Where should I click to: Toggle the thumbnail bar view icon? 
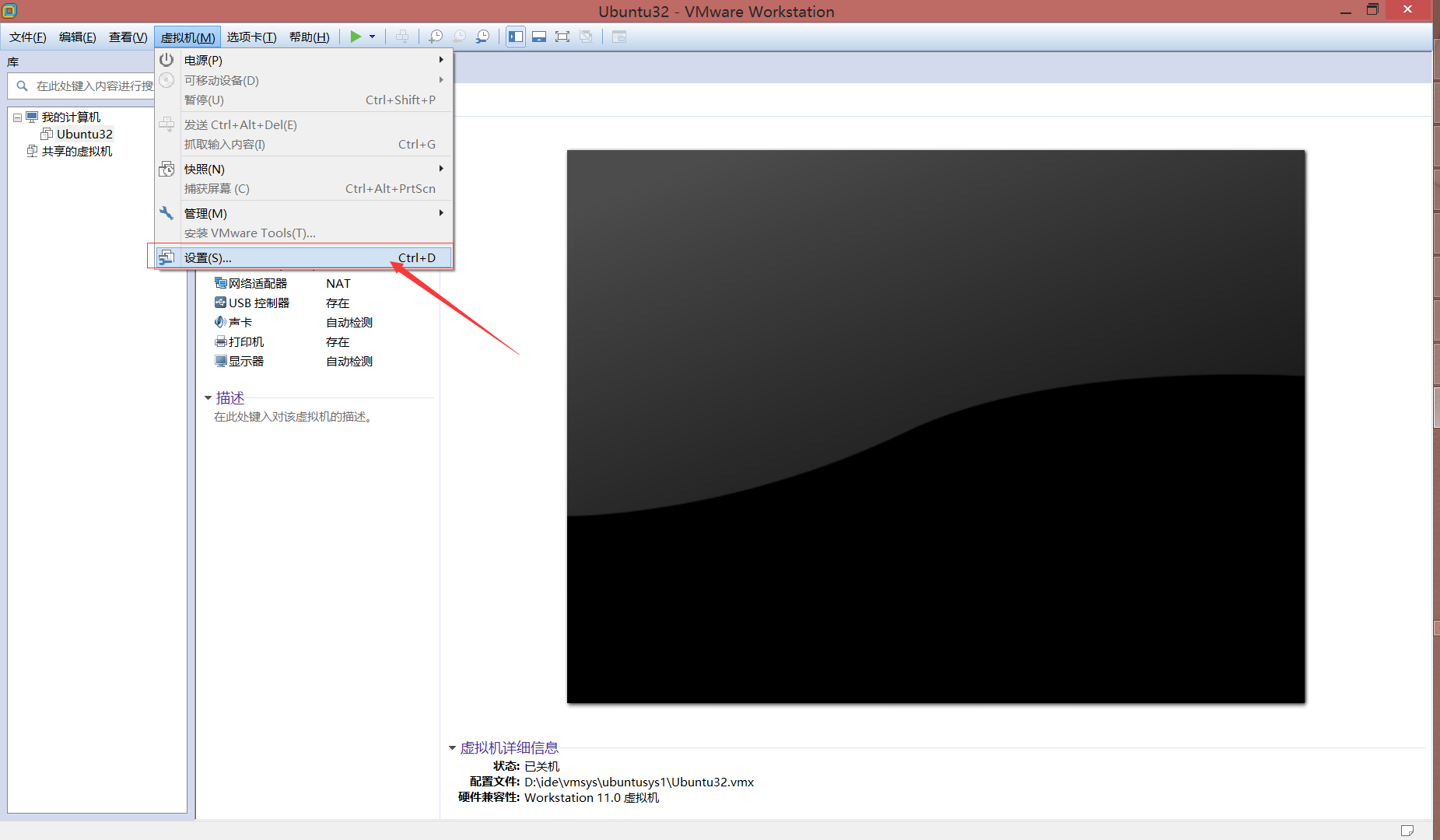pyautogui.click(x=539, y=37)
